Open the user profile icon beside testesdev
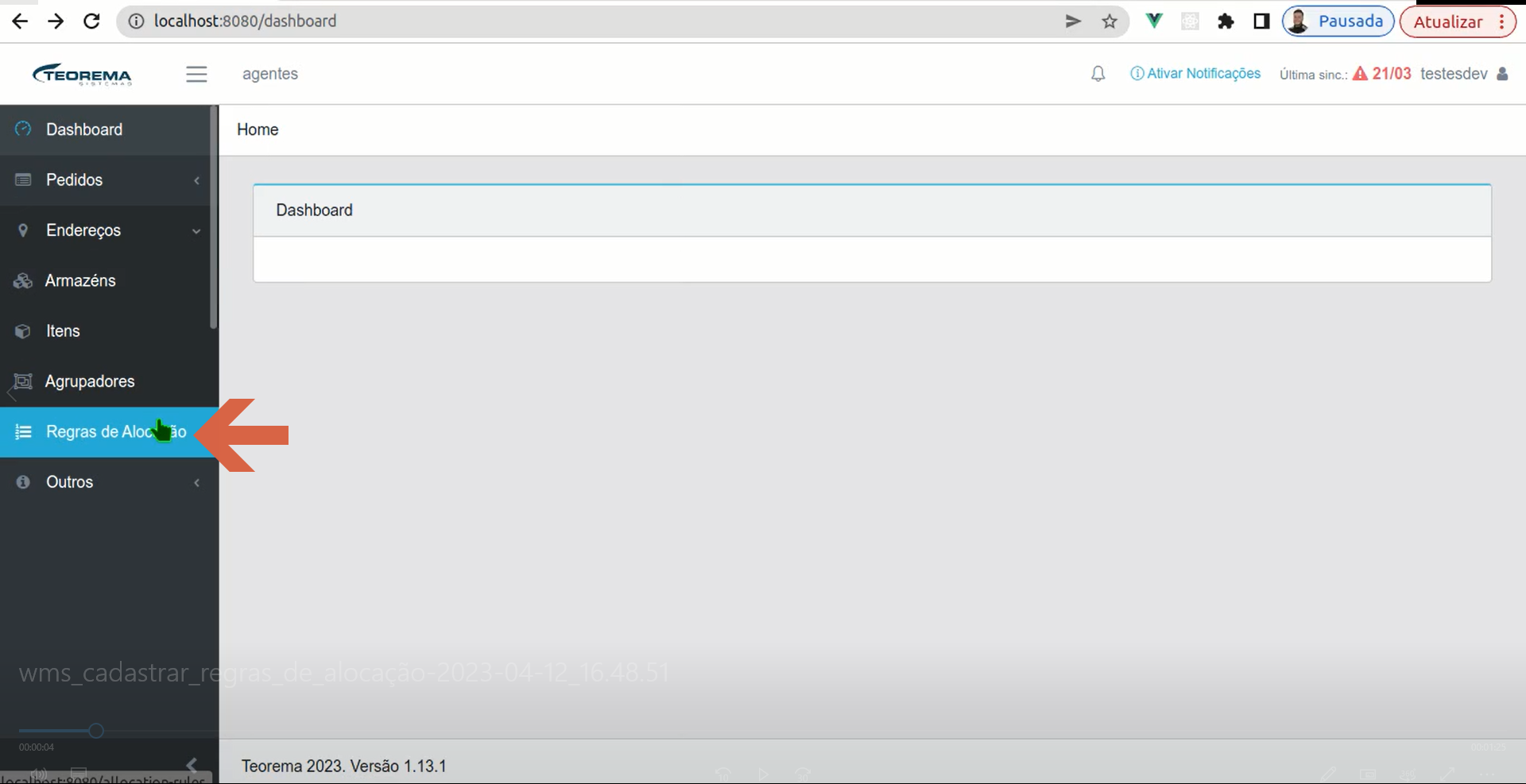 coord(1502,74)
